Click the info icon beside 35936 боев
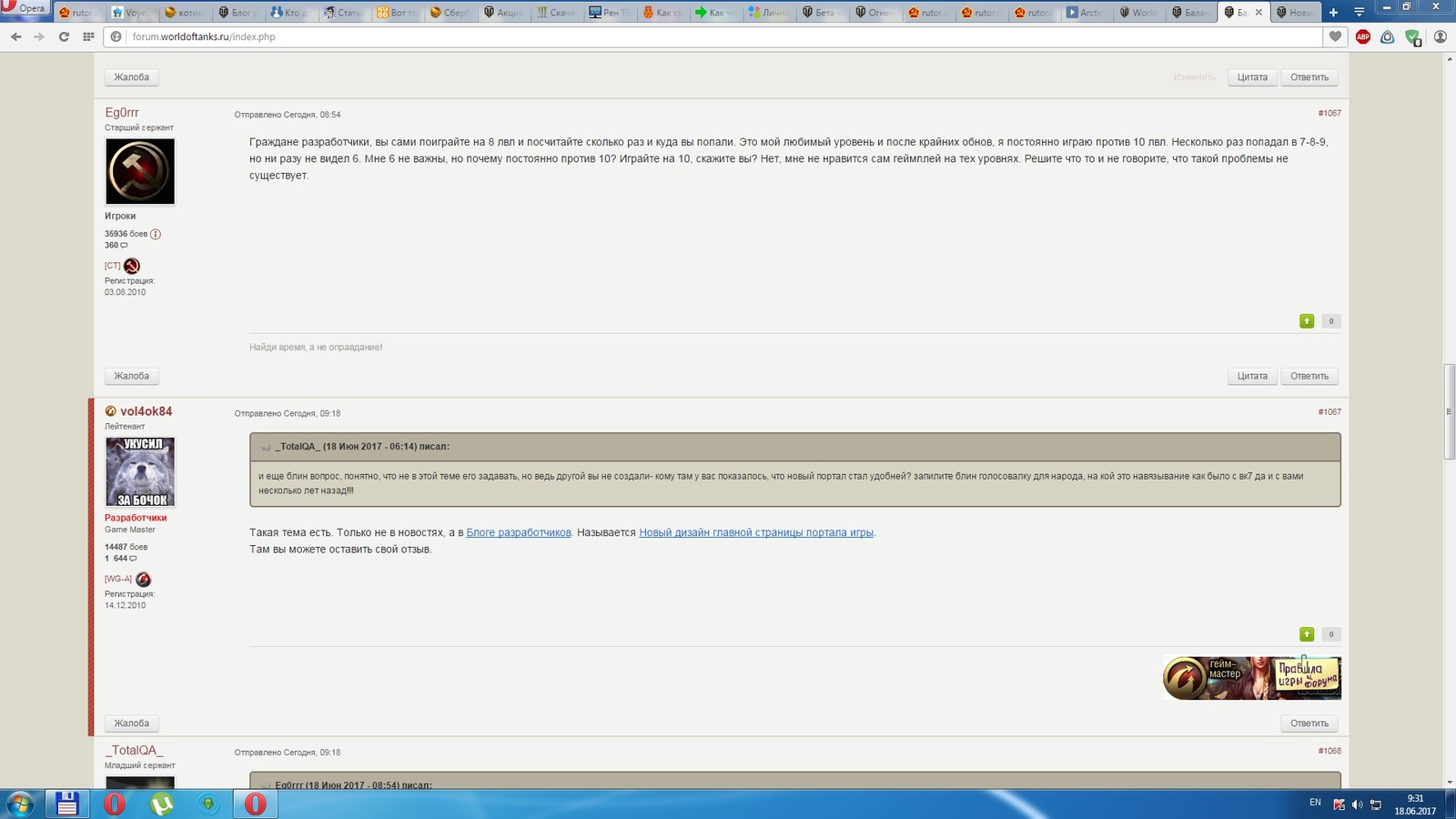Viewport: 1456px width, 819px height. point(156,234)
